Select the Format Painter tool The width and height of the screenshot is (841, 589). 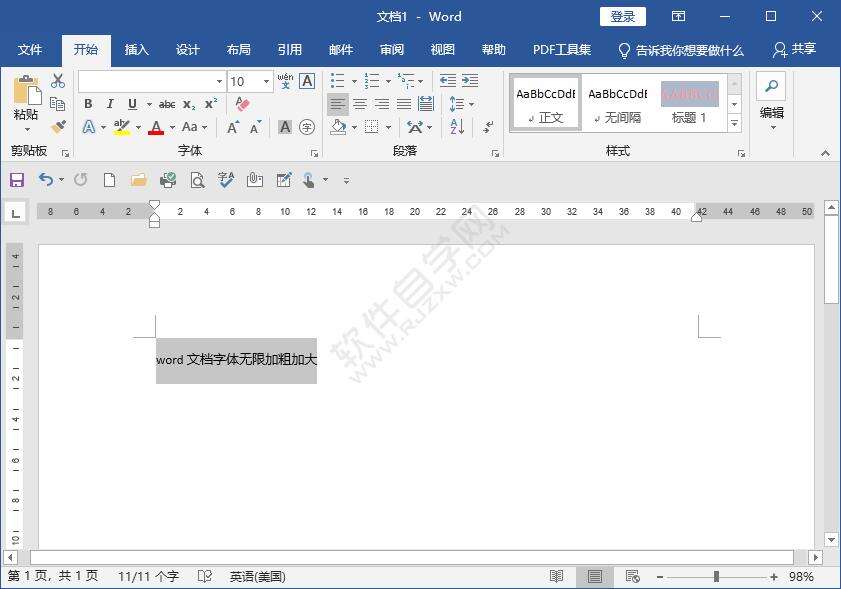click(57, 127)
